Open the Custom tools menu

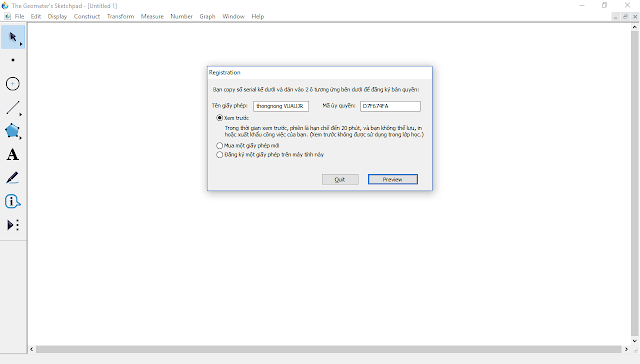(x=13, y=225)
